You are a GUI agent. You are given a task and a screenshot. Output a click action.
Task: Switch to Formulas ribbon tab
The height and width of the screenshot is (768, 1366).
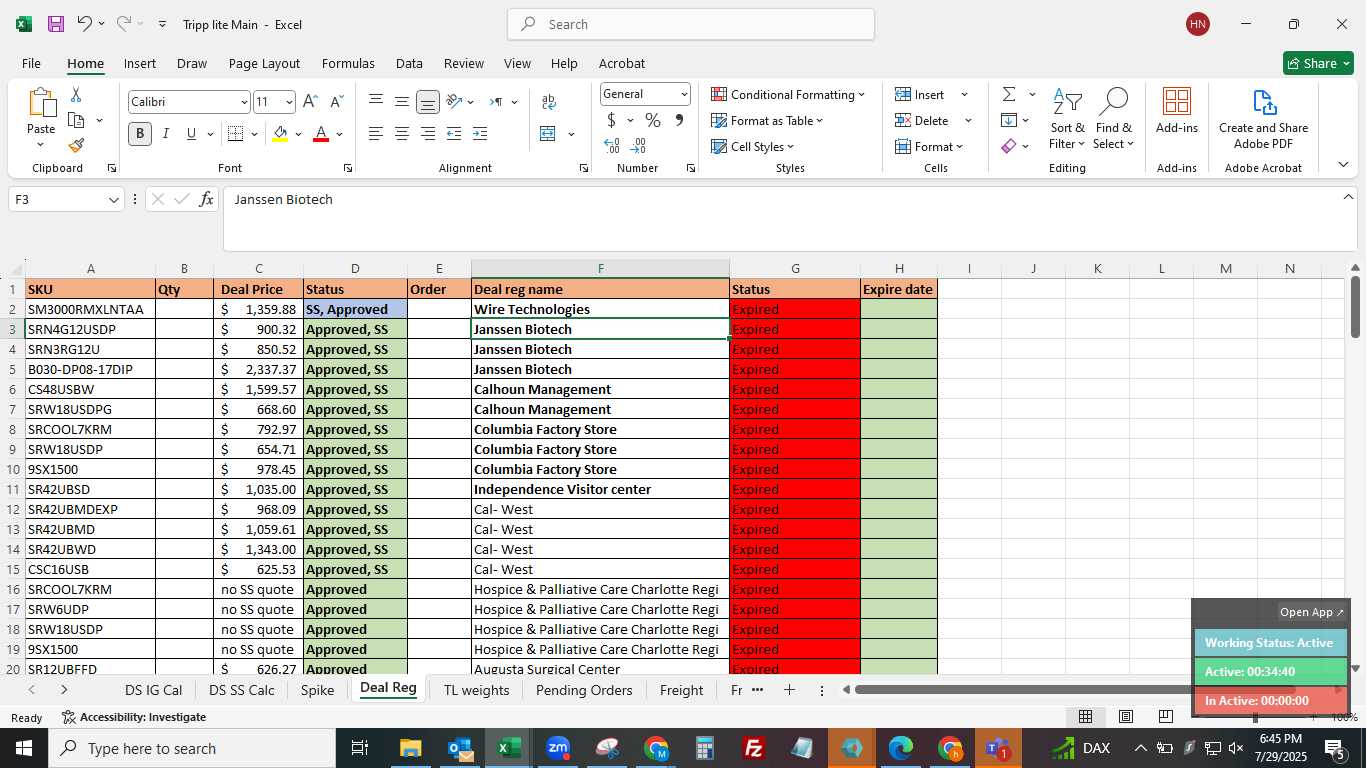[x=348, y=63]
